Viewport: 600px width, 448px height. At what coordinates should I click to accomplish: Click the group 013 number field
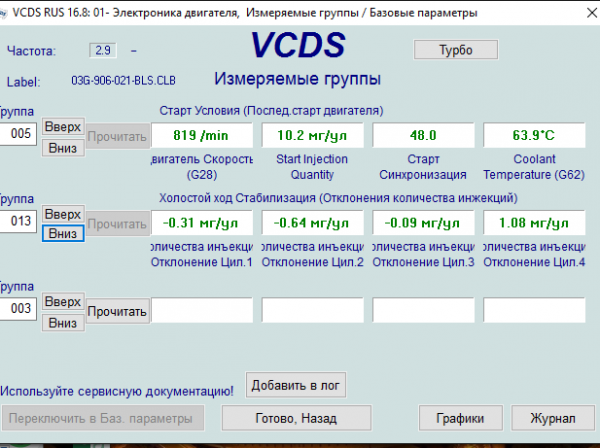coord(20,221)
